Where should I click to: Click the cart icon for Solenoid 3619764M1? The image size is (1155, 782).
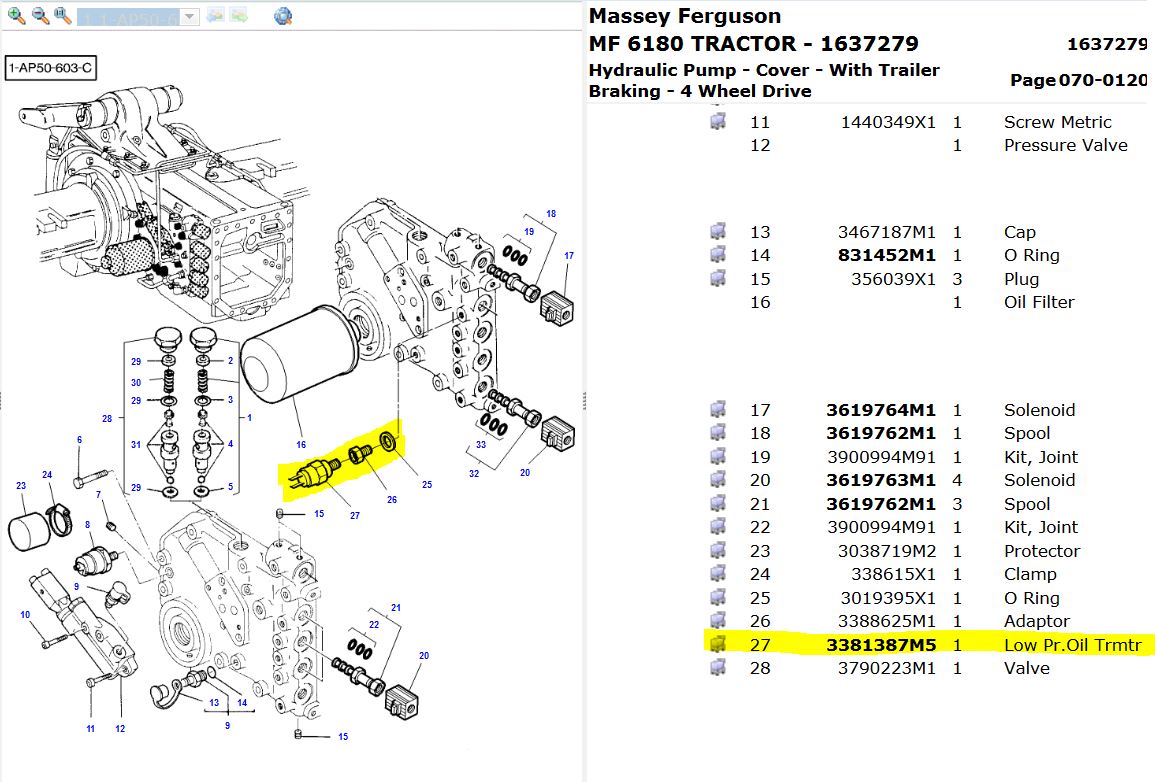pos(718,410)
